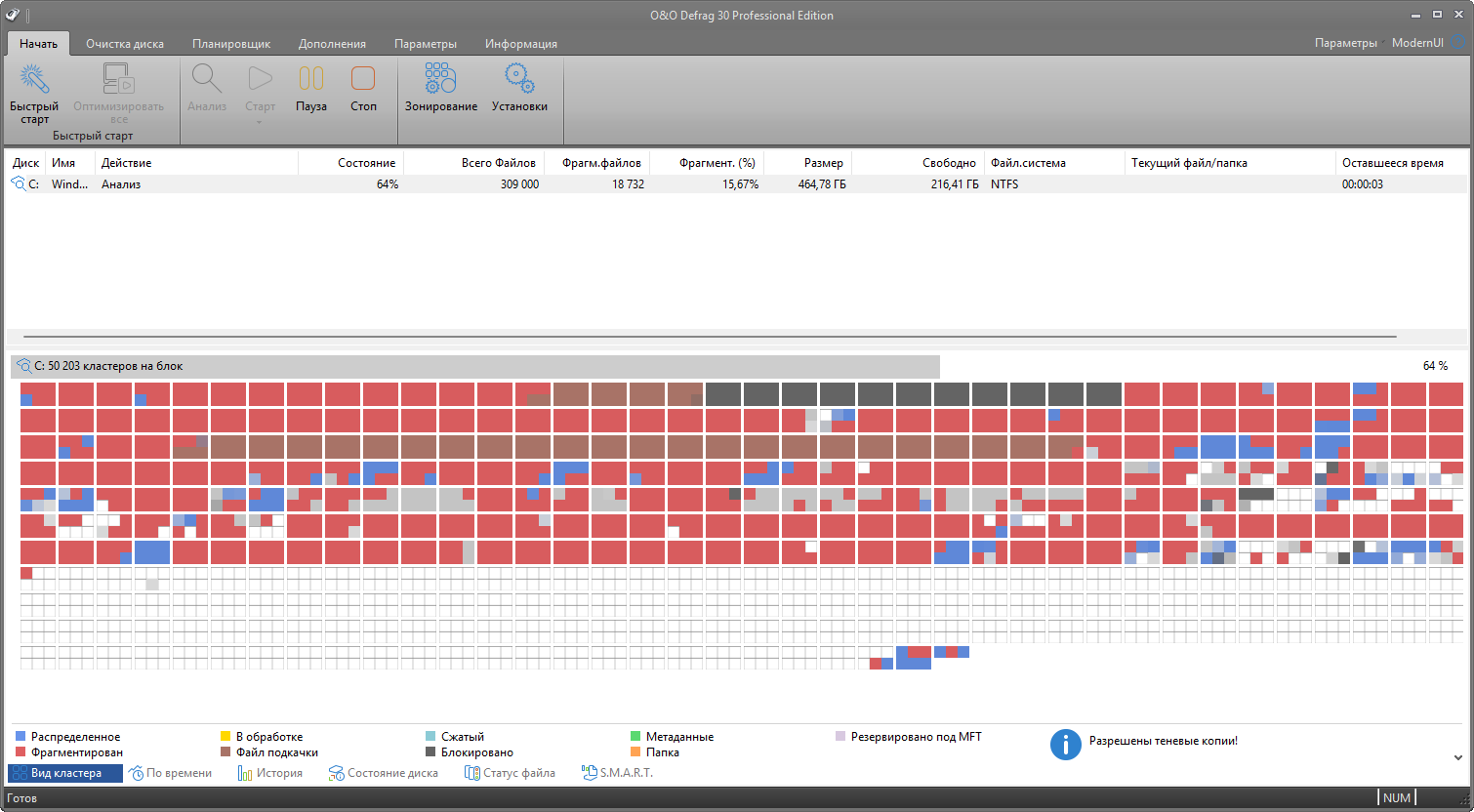Click the Быстрый старт wand icon
Image resolution: width=1474 pixels, height=812 pixels.
coord(34,80)
